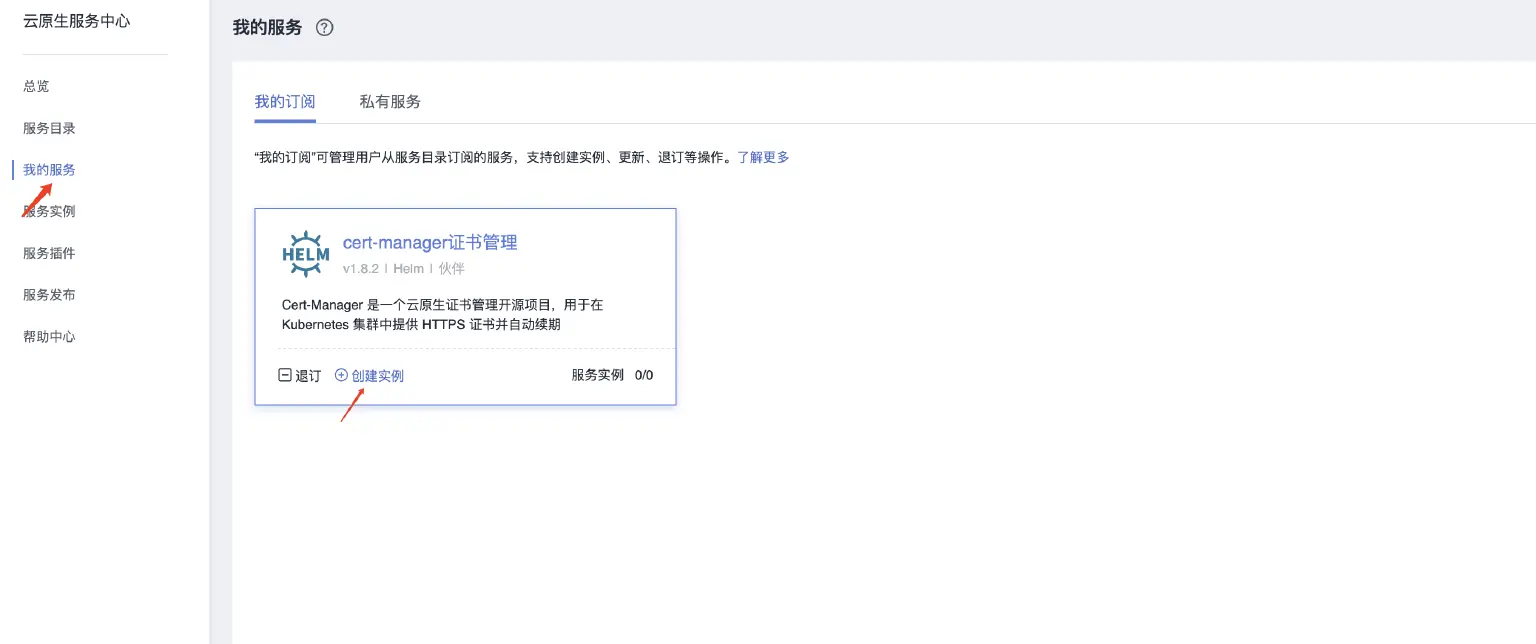Select 我的服务 in the sidebar
The height and width of the screenshot is (644, 1536).
[x=49, y=170]
